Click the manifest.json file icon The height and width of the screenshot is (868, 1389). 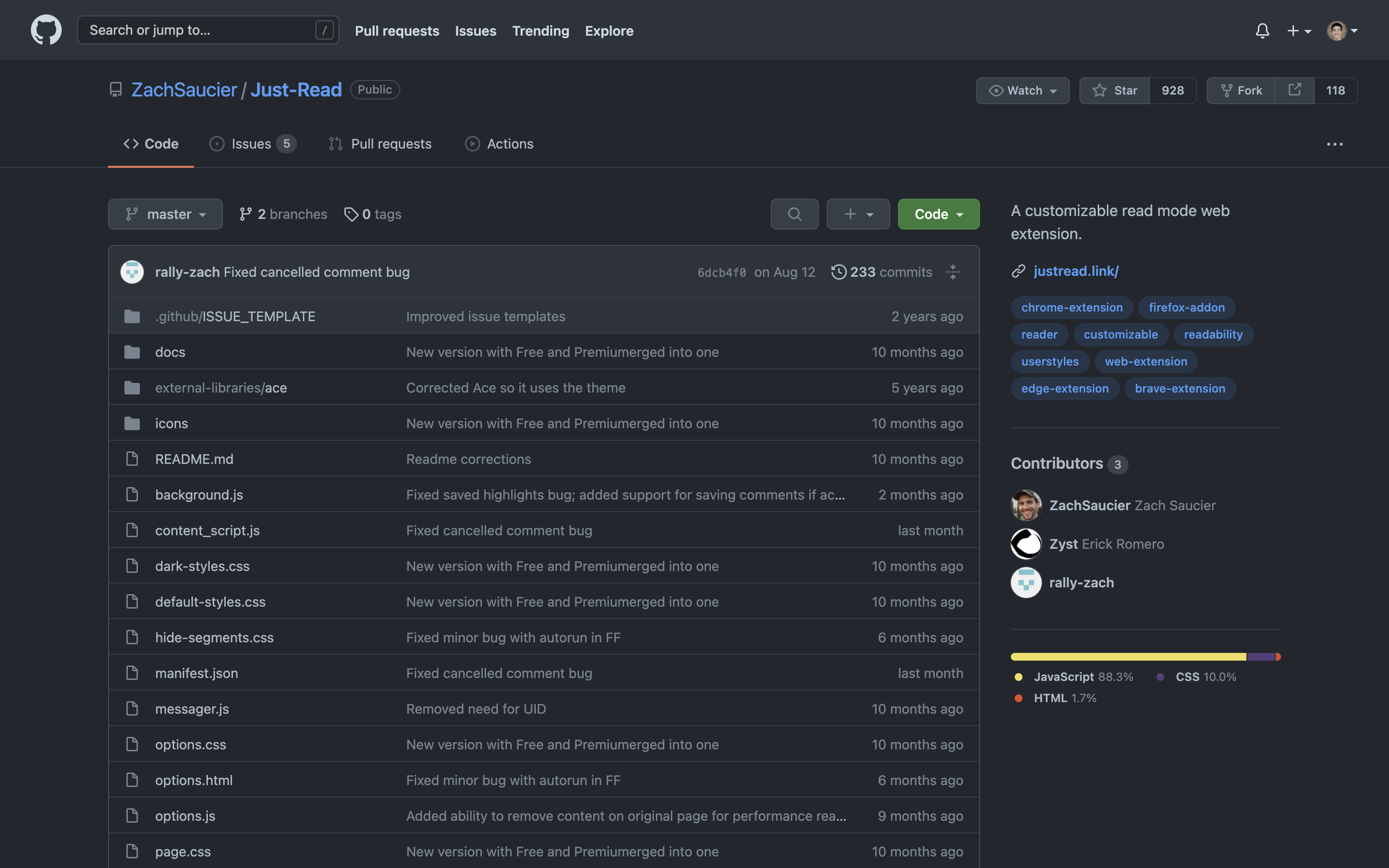[x=132, y=673]
